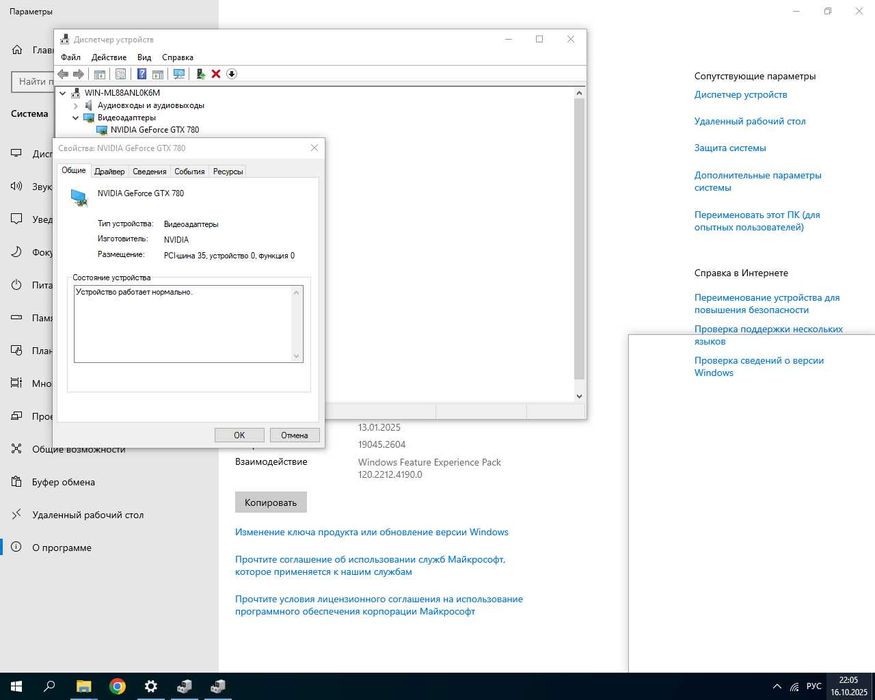
Task: Show hidden tray icons chevron
Action: click(x=777, y=687)
